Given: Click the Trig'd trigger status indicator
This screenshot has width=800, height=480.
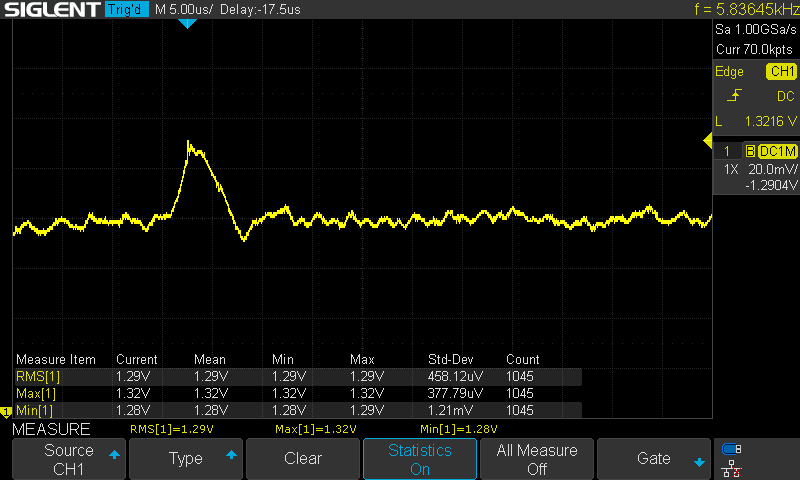Looking at the screenshot, I should (127, 9).
